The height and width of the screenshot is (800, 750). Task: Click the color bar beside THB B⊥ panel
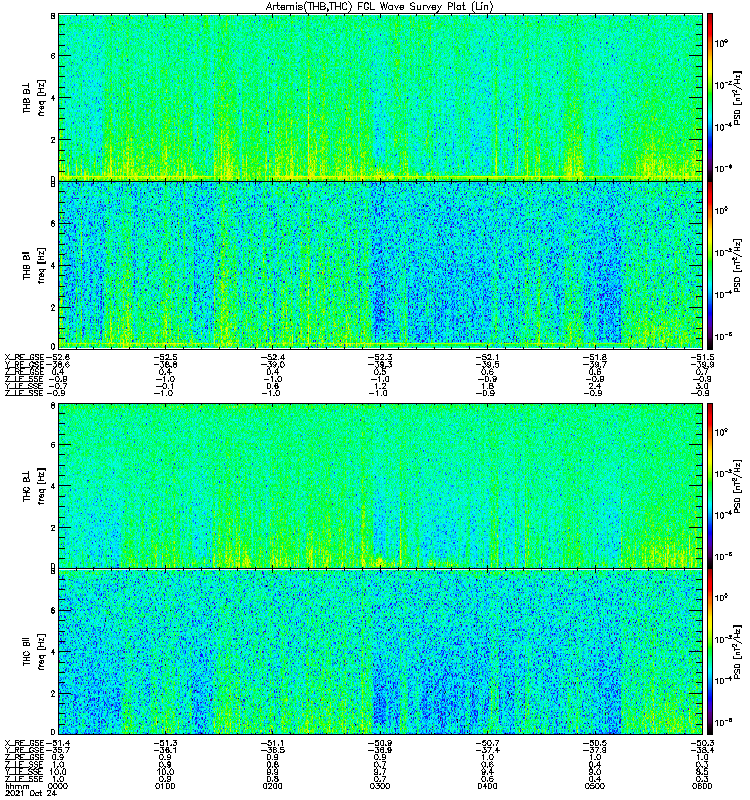click(710, 97)
